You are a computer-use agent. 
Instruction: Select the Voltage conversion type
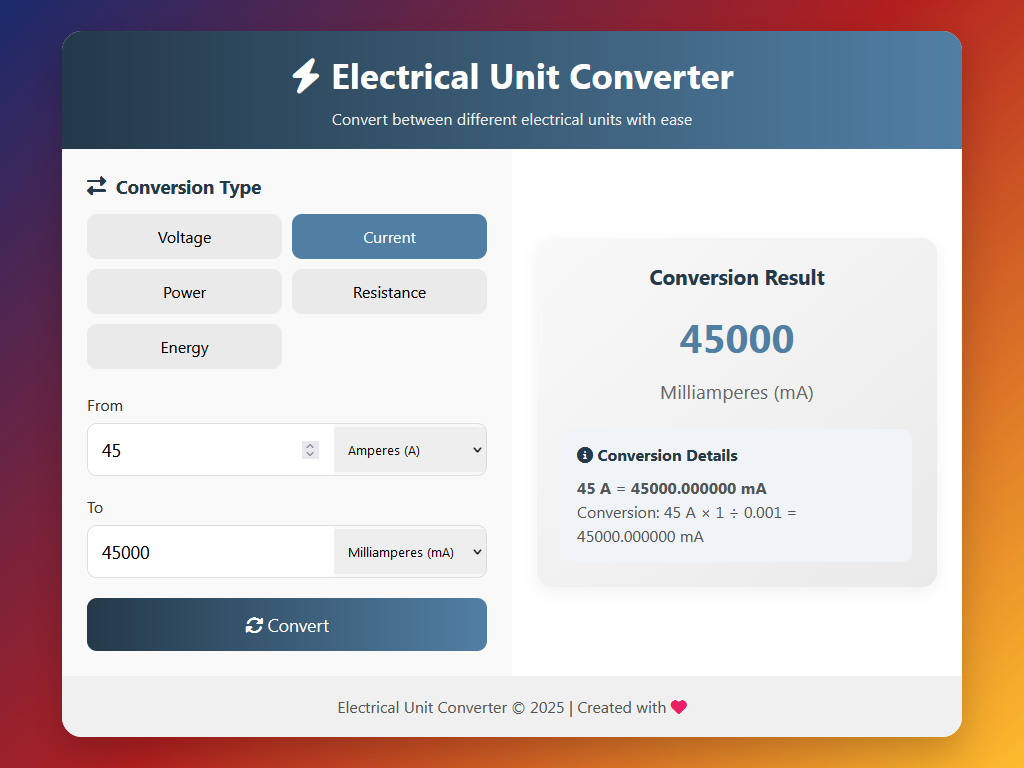click(184, 237)
